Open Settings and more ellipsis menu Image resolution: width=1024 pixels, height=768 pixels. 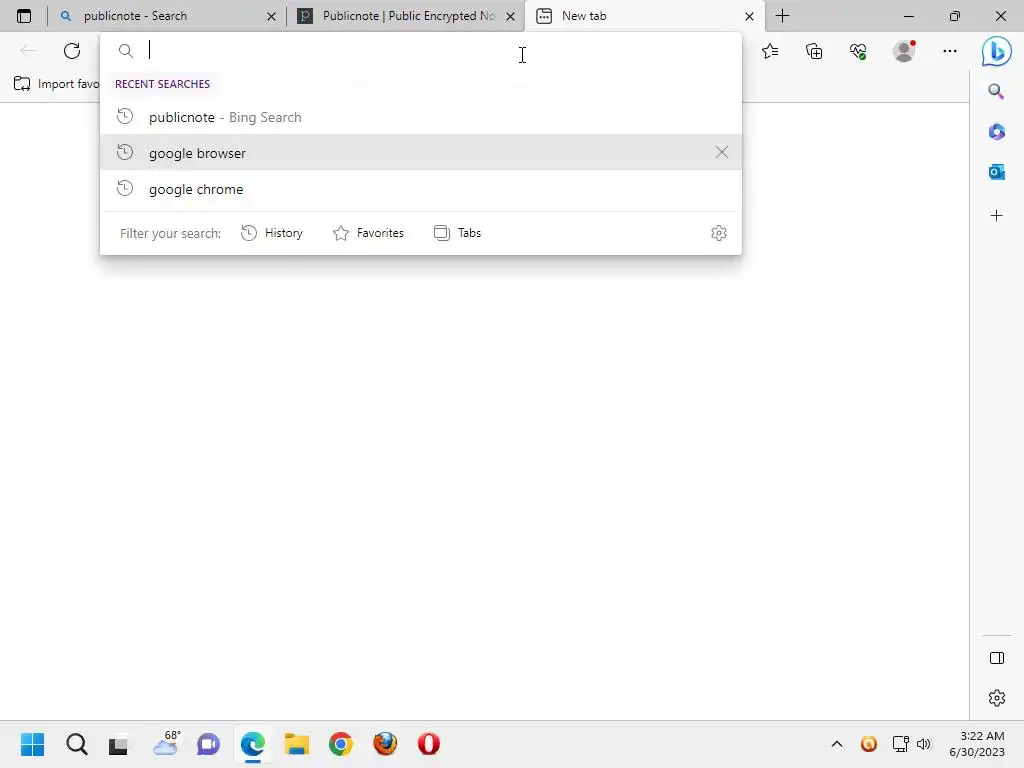click(x=950, y=51)
